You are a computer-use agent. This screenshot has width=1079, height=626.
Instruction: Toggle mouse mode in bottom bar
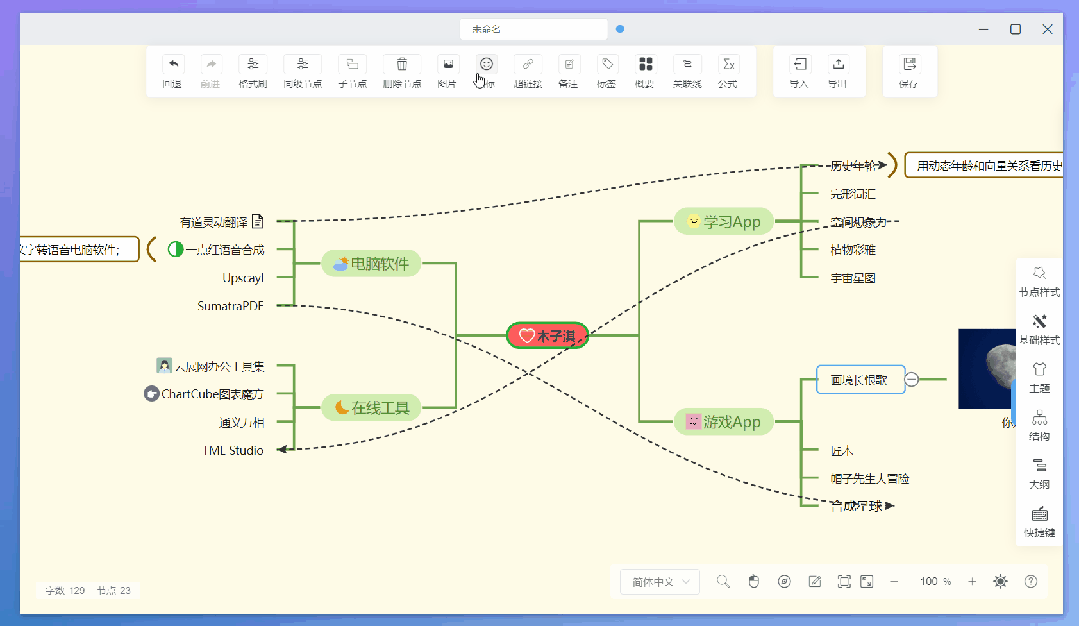[755, 582]
